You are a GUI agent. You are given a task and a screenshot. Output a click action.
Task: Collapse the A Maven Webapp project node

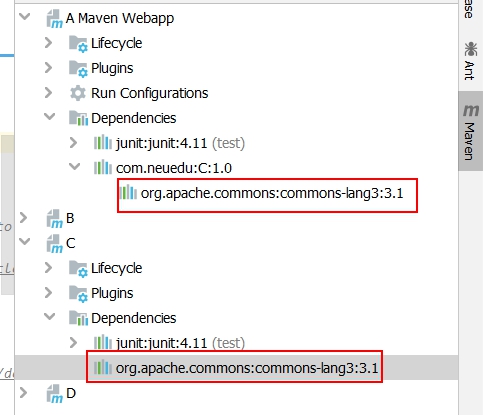point(25,17)
